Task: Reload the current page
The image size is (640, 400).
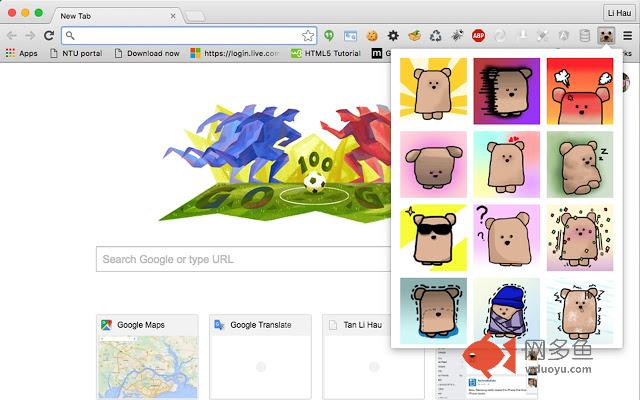Action: coord(49,36)
